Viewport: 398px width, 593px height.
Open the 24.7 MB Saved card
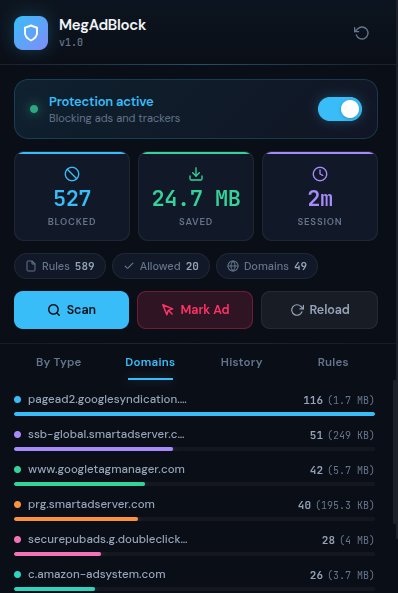pos(196,196)
